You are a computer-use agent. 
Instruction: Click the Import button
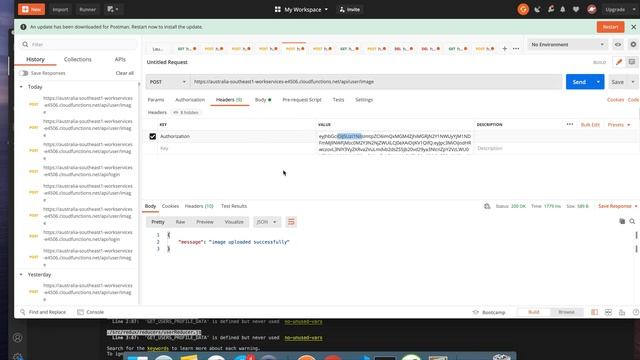[60, 9]
